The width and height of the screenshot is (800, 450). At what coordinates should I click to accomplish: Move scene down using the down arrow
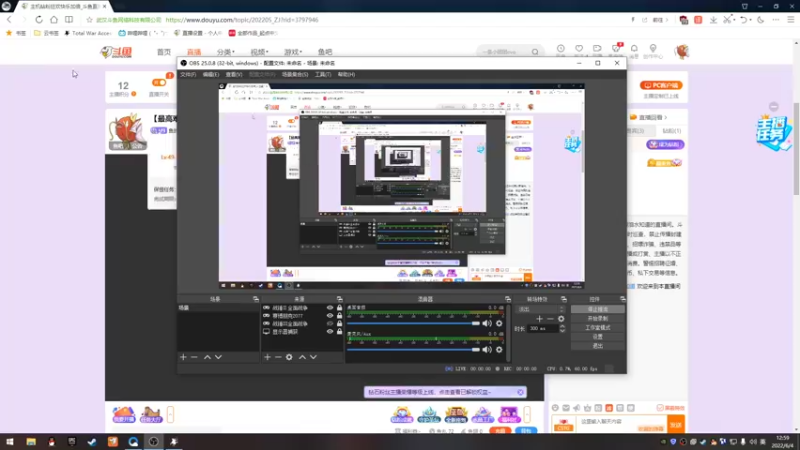coord(218,357)
